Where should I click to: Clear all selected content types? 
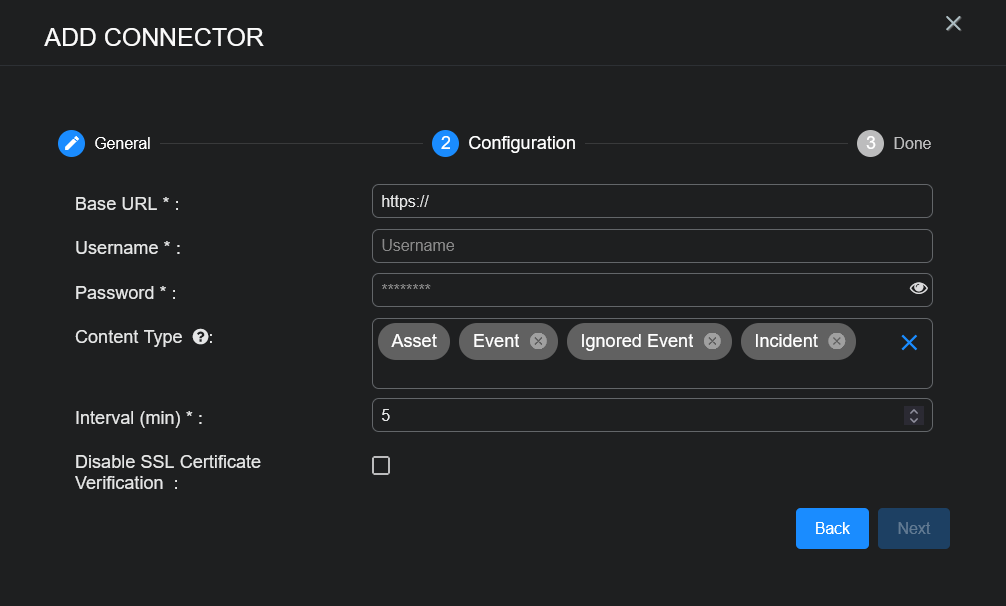click(909, 343)
